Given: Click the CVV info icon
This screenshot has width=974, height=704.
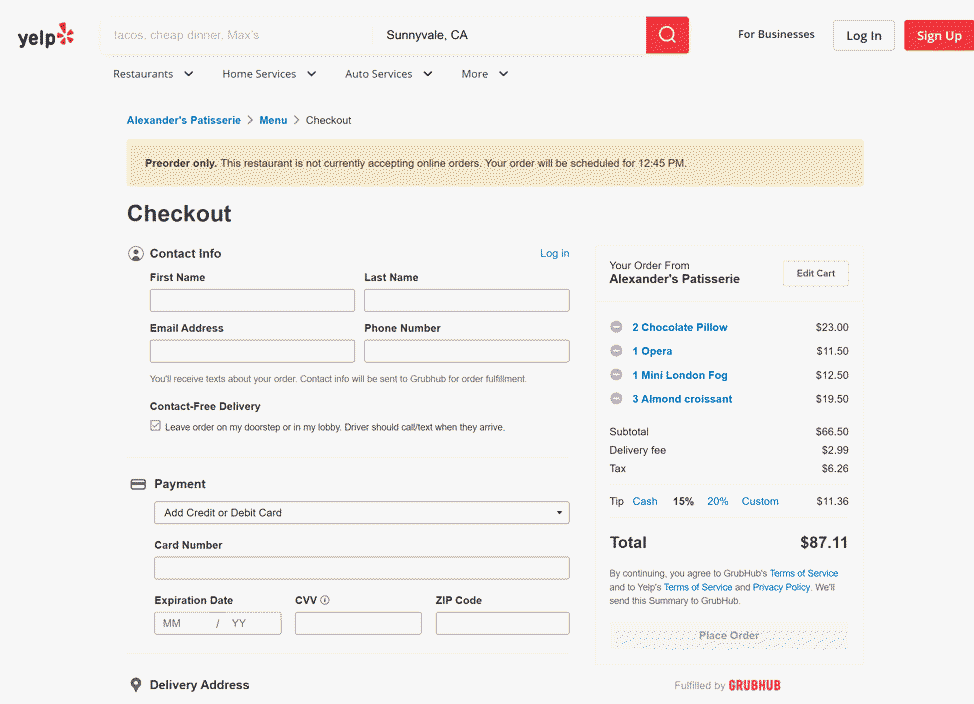Looking at the screenshot, I should click(325, 601).
